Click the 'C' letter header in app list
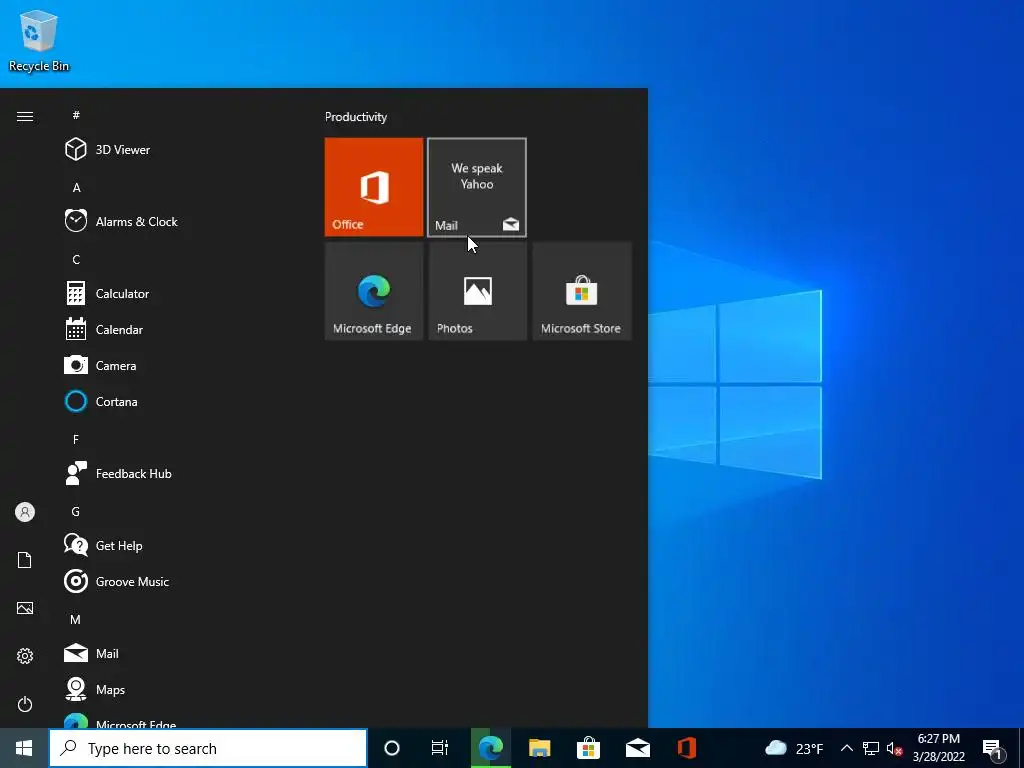1024x768 pixels. coord(76,259)
